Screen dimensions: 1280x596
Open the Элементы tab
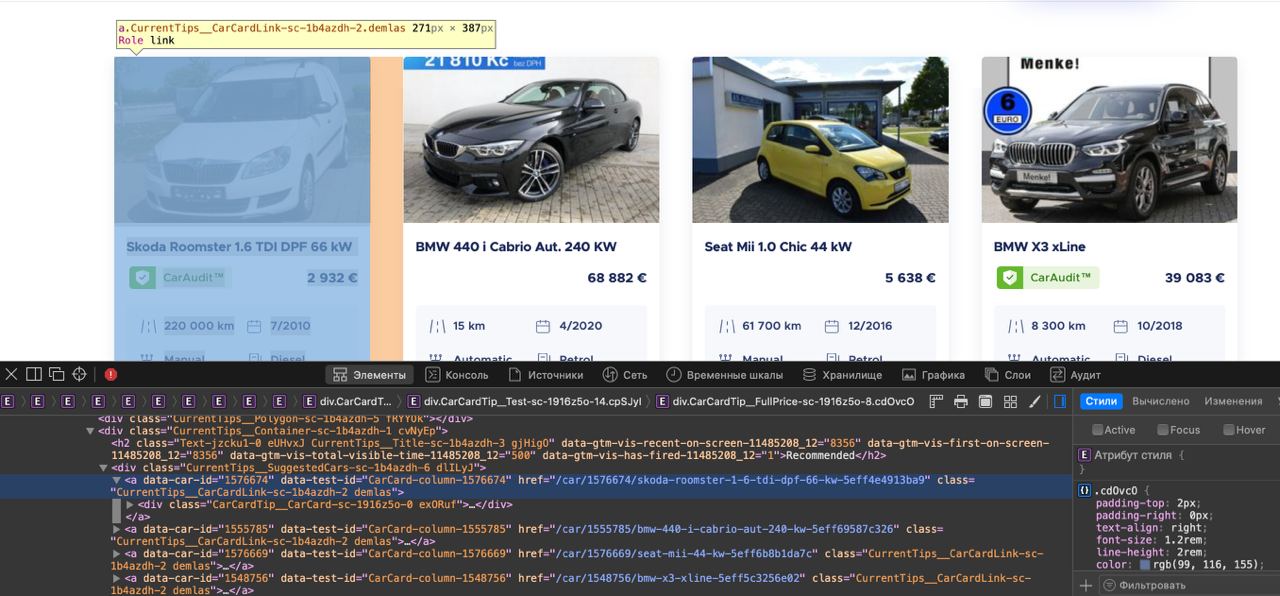[x=369, y=375]
